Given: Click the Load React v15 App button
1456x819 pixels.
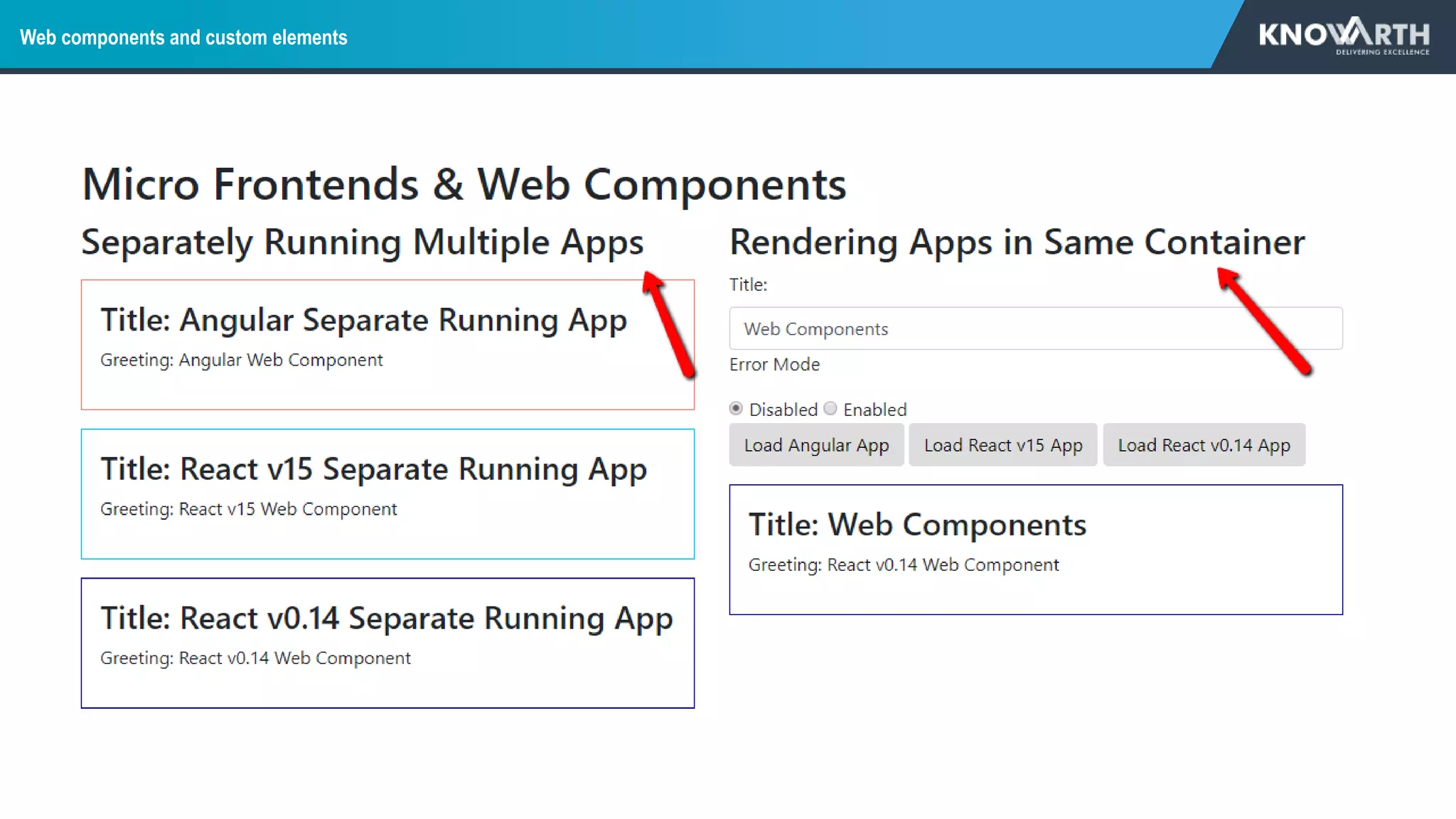Looking at the screenshot, I should point(1003,445).
